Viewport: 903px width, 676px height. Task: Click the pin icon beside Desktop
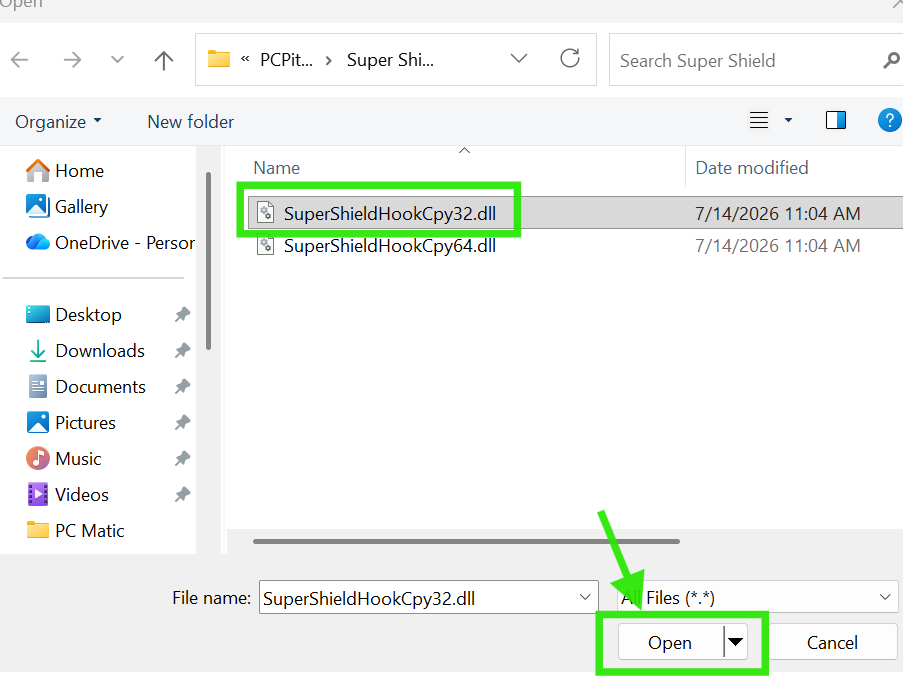pyautogui.click(x=183, y=314)
